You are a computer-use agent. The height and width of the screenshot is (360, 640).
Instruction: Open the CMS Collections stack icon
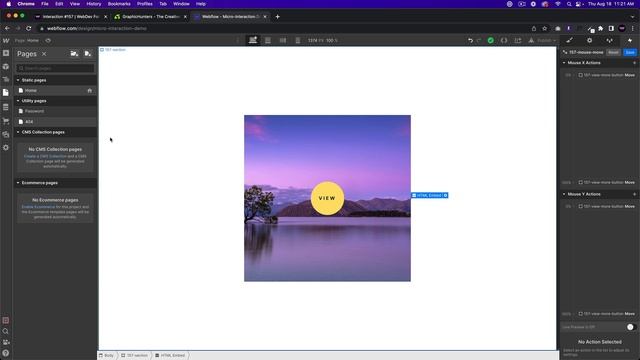(x=6, y=107)
